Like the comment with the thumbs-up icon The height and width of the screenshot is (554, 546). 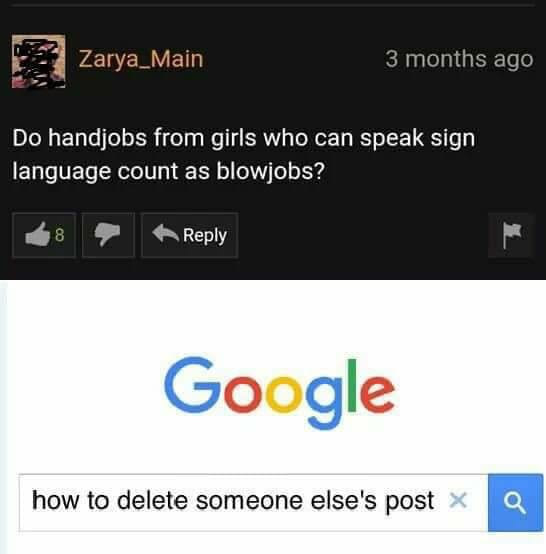click(x=37, y=235)
